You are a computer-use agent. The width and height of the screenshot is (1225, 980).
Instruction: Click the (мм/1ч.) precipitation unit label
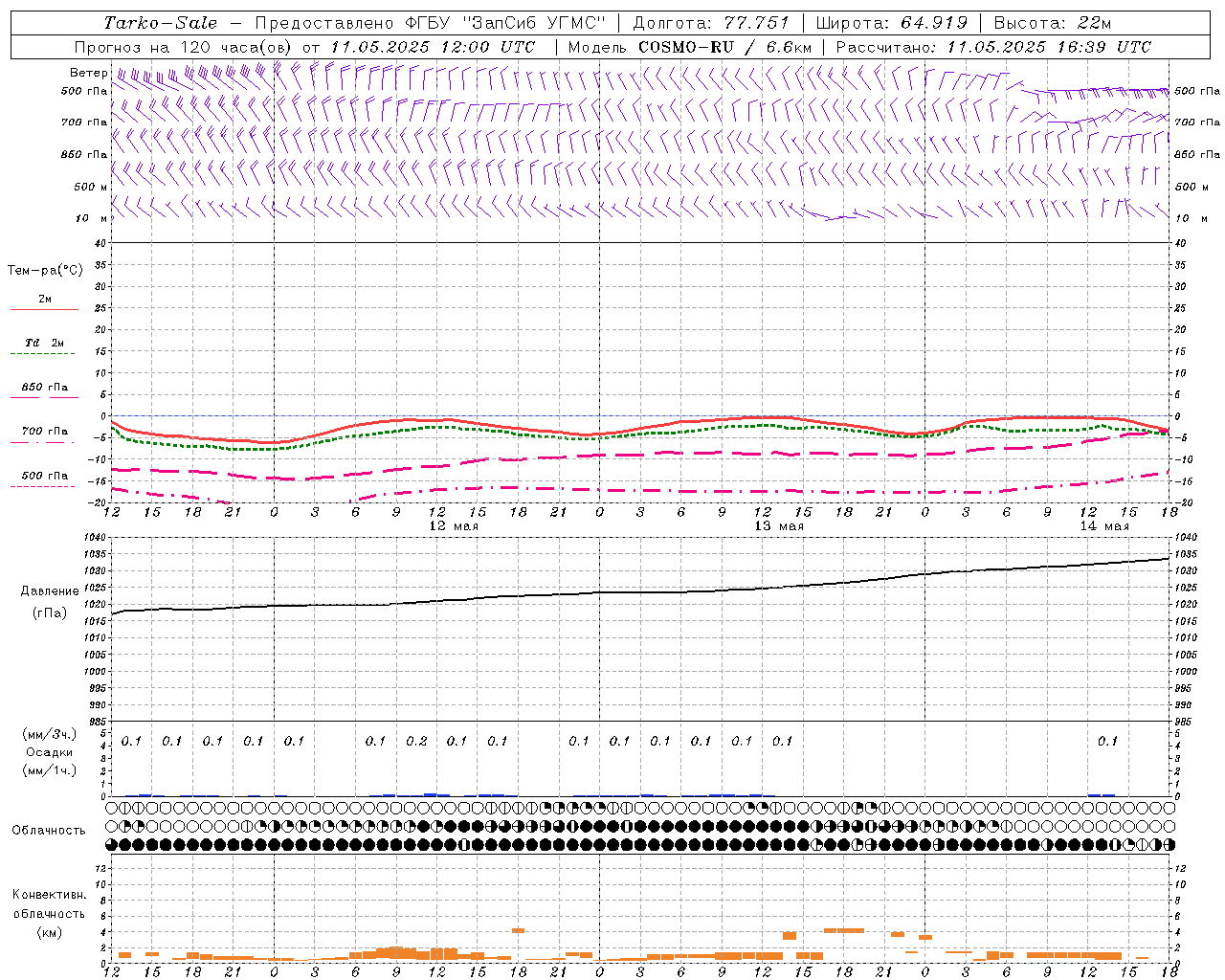click(x=49, y=770)
